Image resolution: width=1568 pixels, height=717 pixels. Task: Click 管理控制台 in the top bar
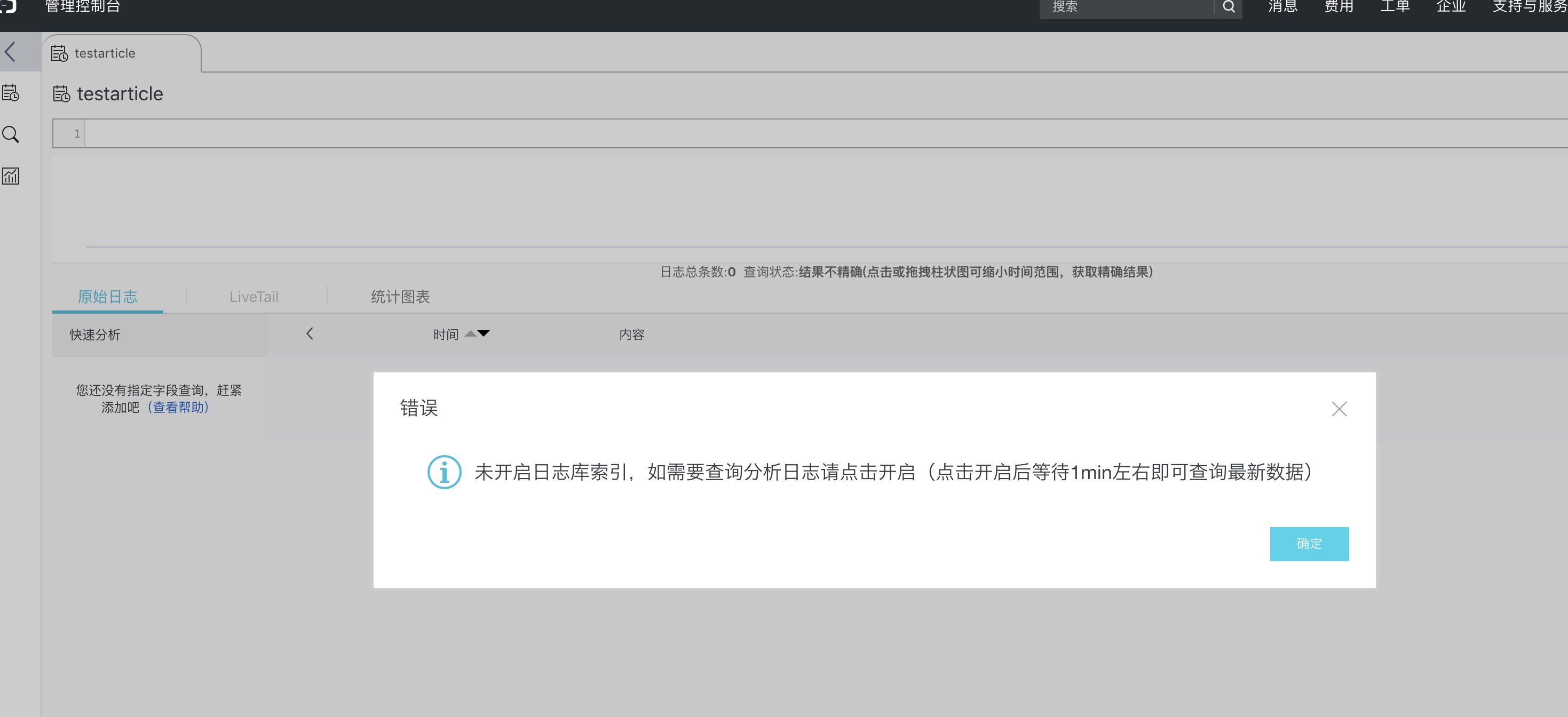(83, 7)
